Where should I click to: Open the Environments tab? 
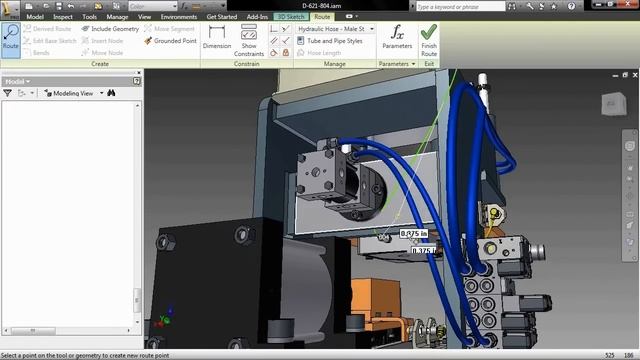point(179,17)
